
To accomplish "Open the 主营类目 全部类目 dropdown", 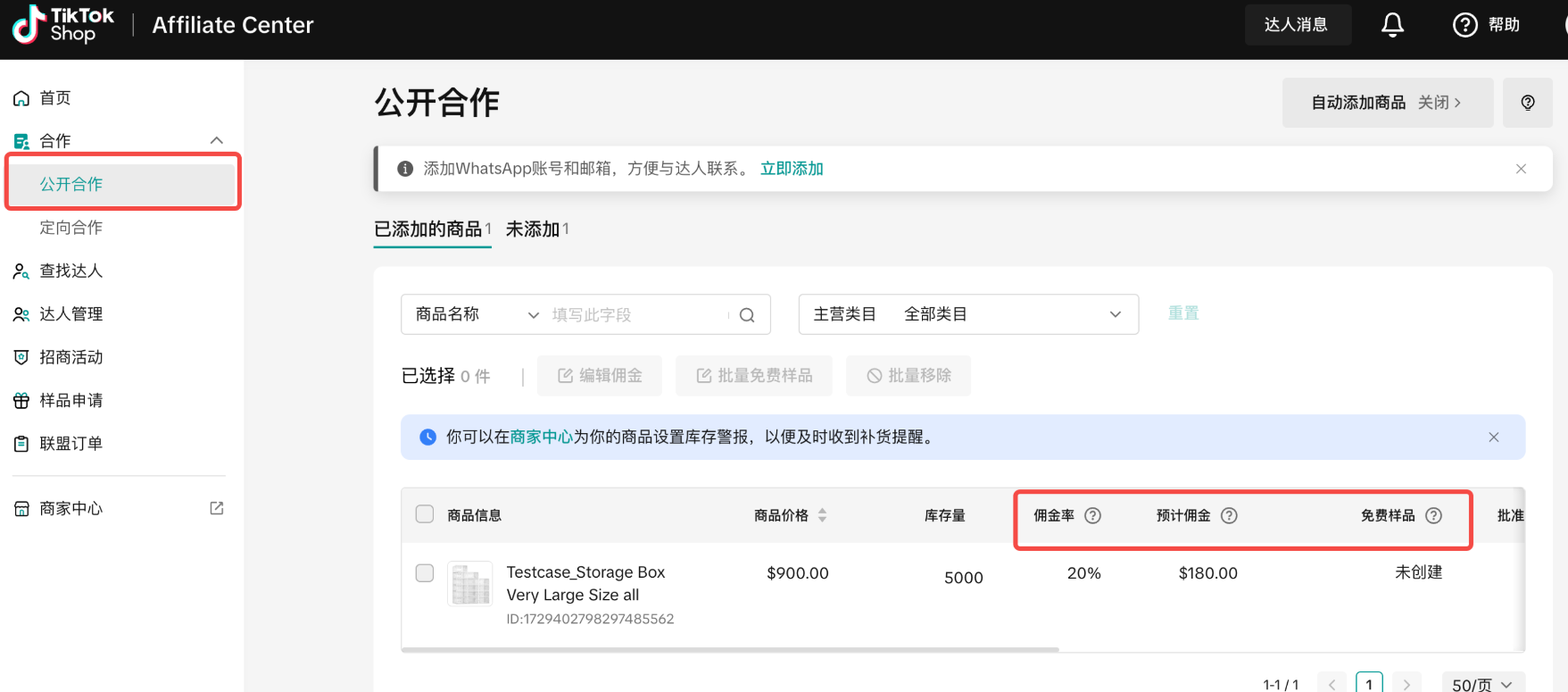I will [x=968, y=314].
